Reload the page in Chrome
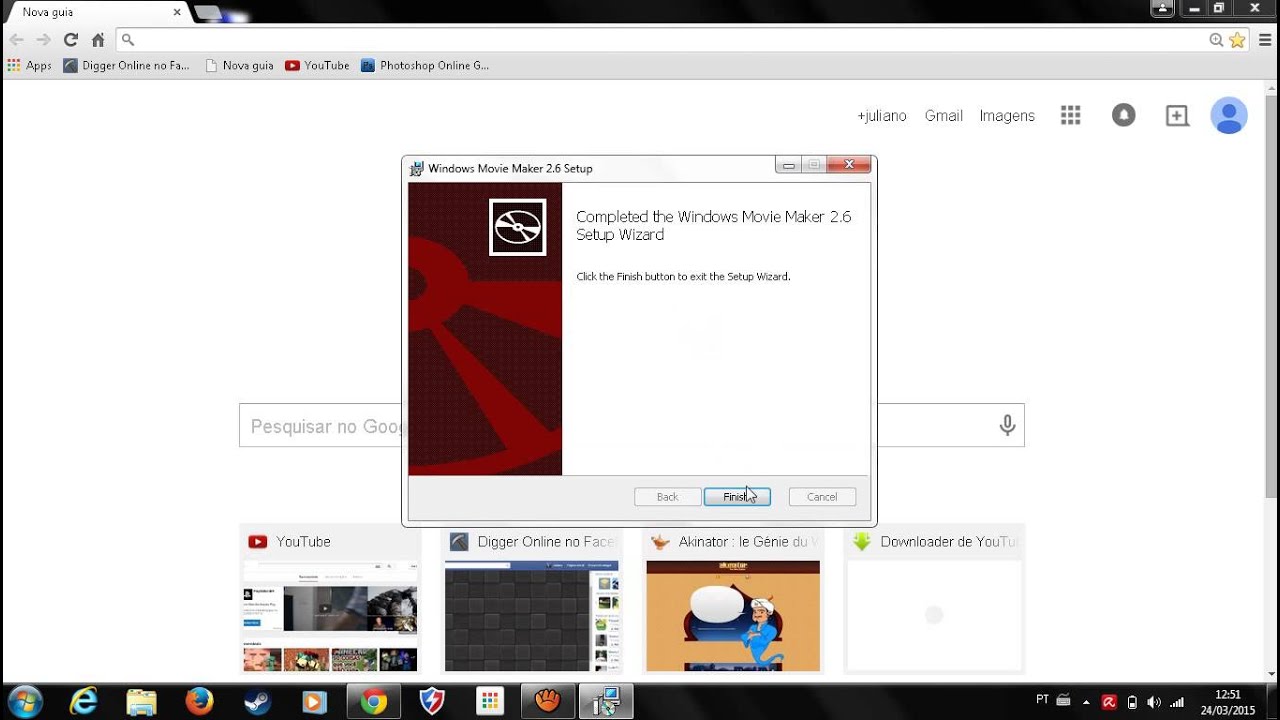 (70, 40)
